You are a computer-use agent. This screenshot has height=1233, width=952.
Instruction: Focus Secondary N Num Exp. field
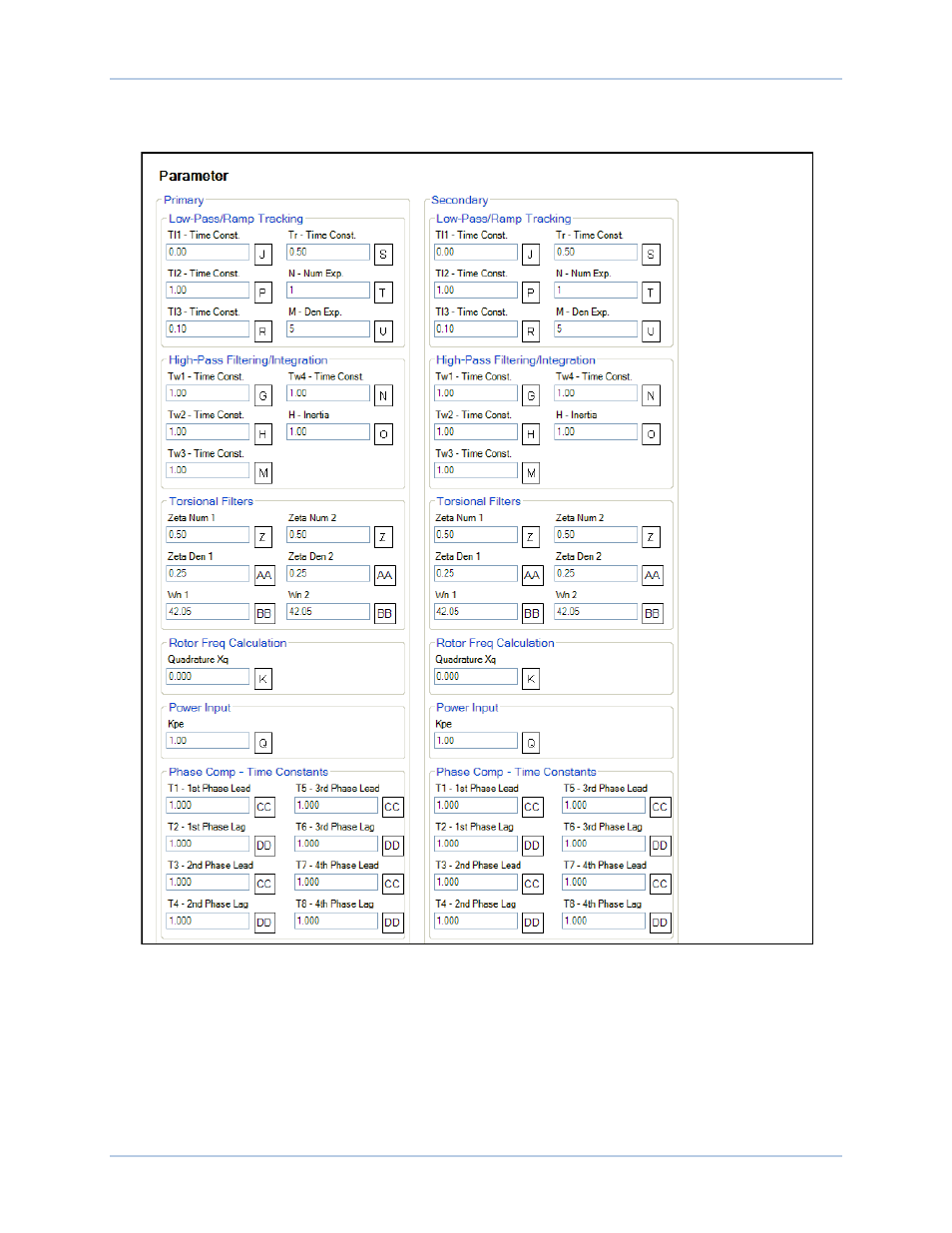pos(596,291)
